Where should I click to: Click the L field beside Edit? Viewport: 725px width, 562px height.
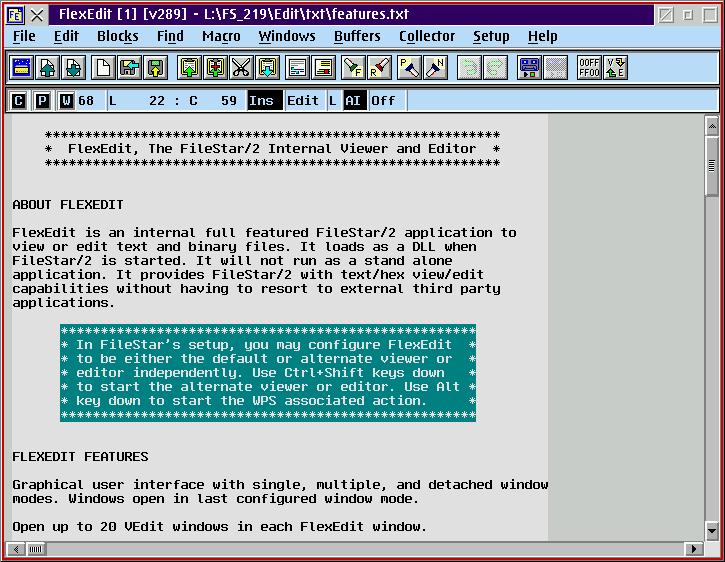point(332,100)
